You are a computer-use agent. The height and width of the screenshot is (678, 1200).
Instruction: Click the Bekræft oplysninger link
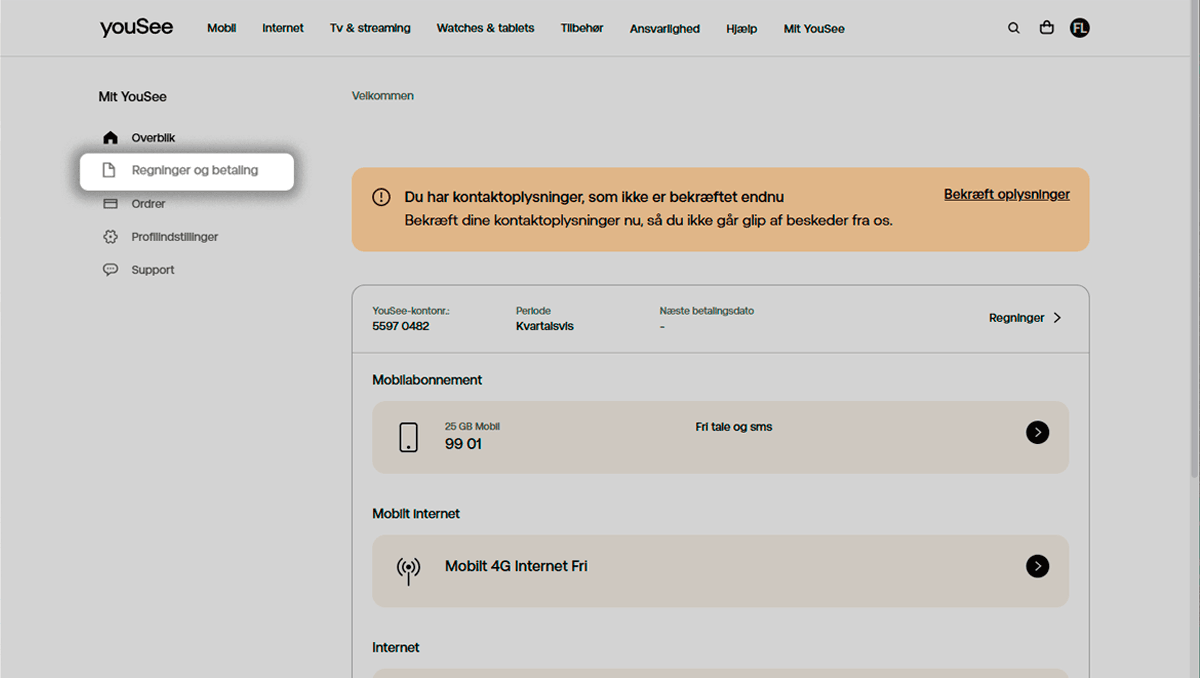point(1006,195)
